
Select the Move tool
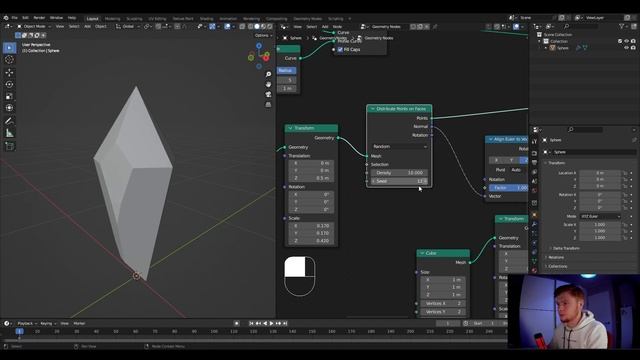point(9,72)
